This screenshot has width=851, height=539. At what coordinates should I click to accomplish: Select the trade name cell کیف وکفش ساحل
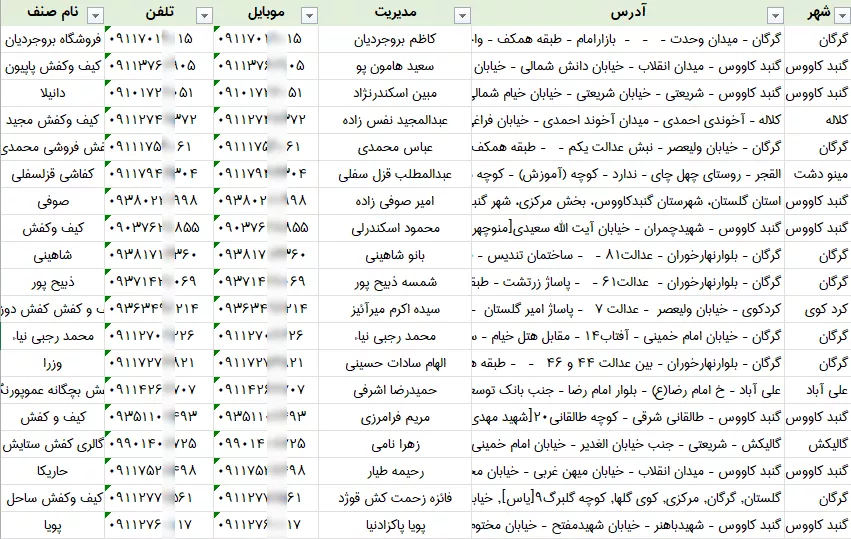click(x=52, y=498)
